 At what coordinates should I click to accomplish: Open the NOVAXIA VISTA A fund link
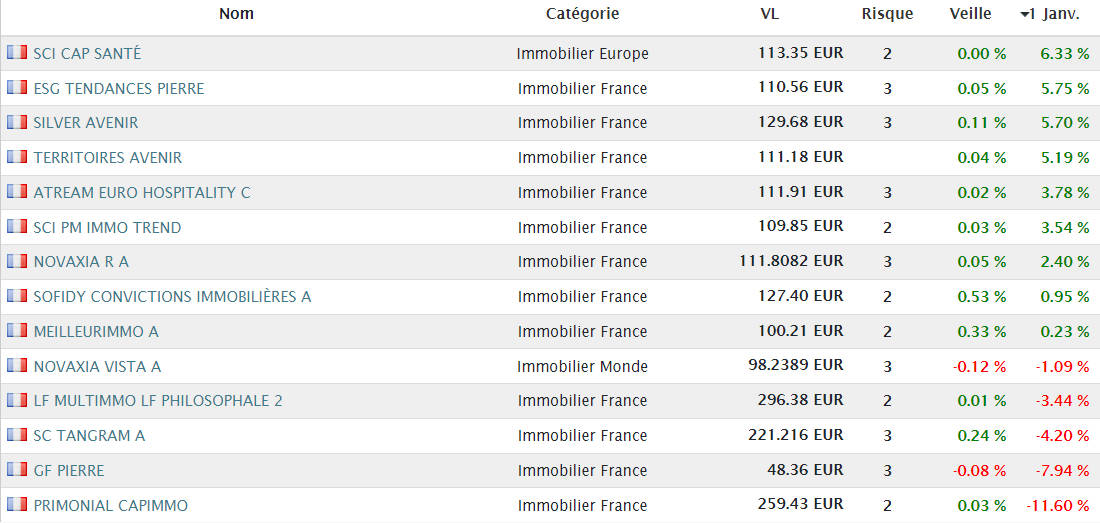pyautogui.click(x=97, y=366)
